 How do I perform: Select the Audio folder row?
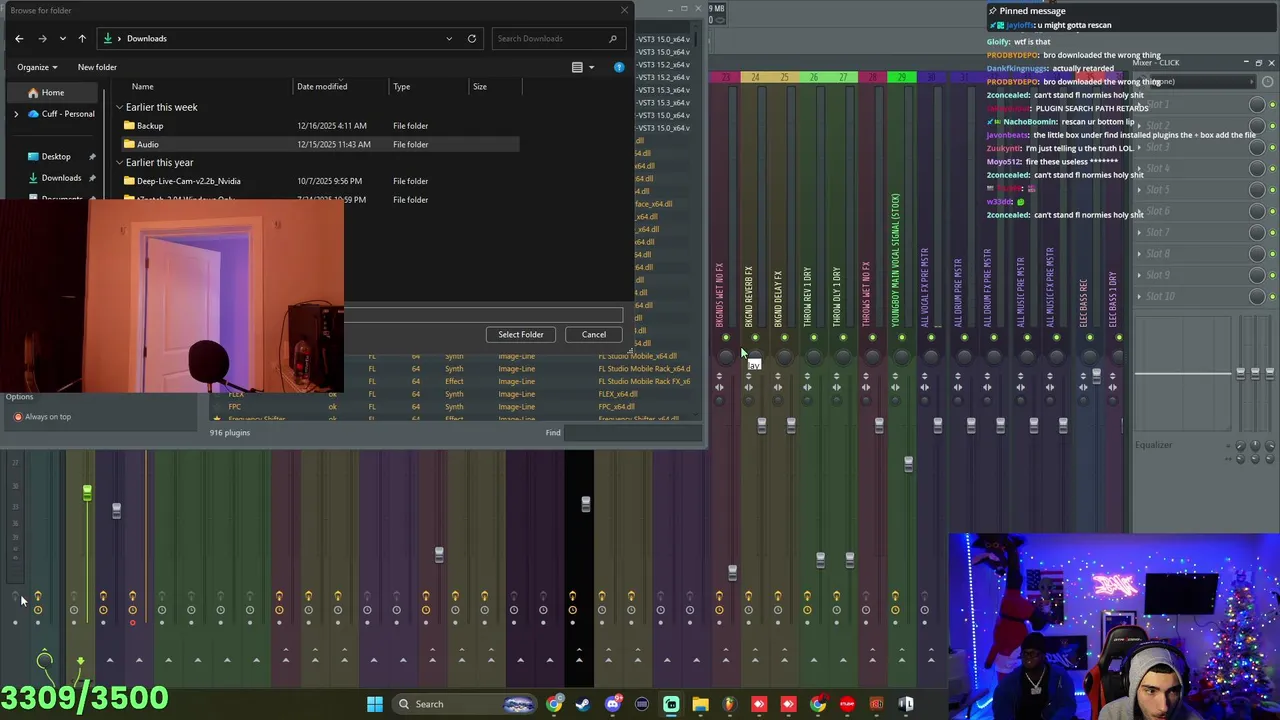[x=318, y=144]
